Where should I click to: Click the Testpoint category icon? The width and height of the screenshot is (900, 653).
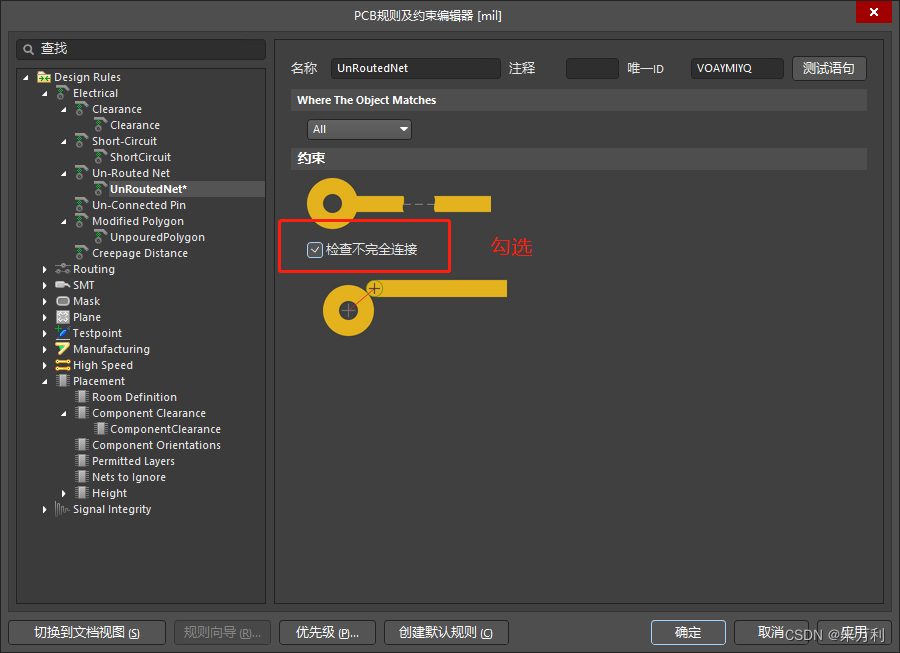63,333
